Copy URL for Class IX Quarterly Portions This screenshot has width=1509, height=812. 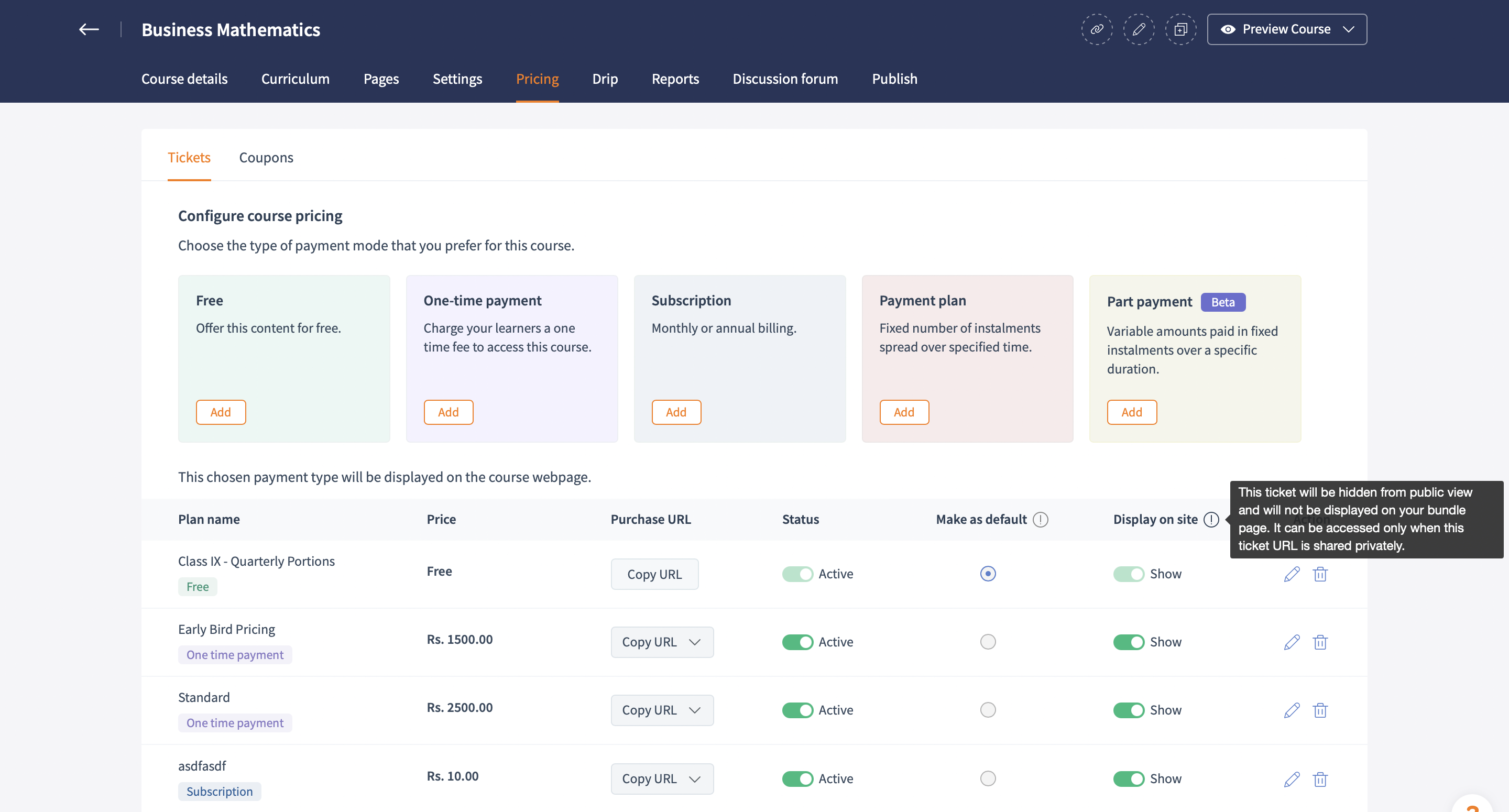(x=654, y=574)
